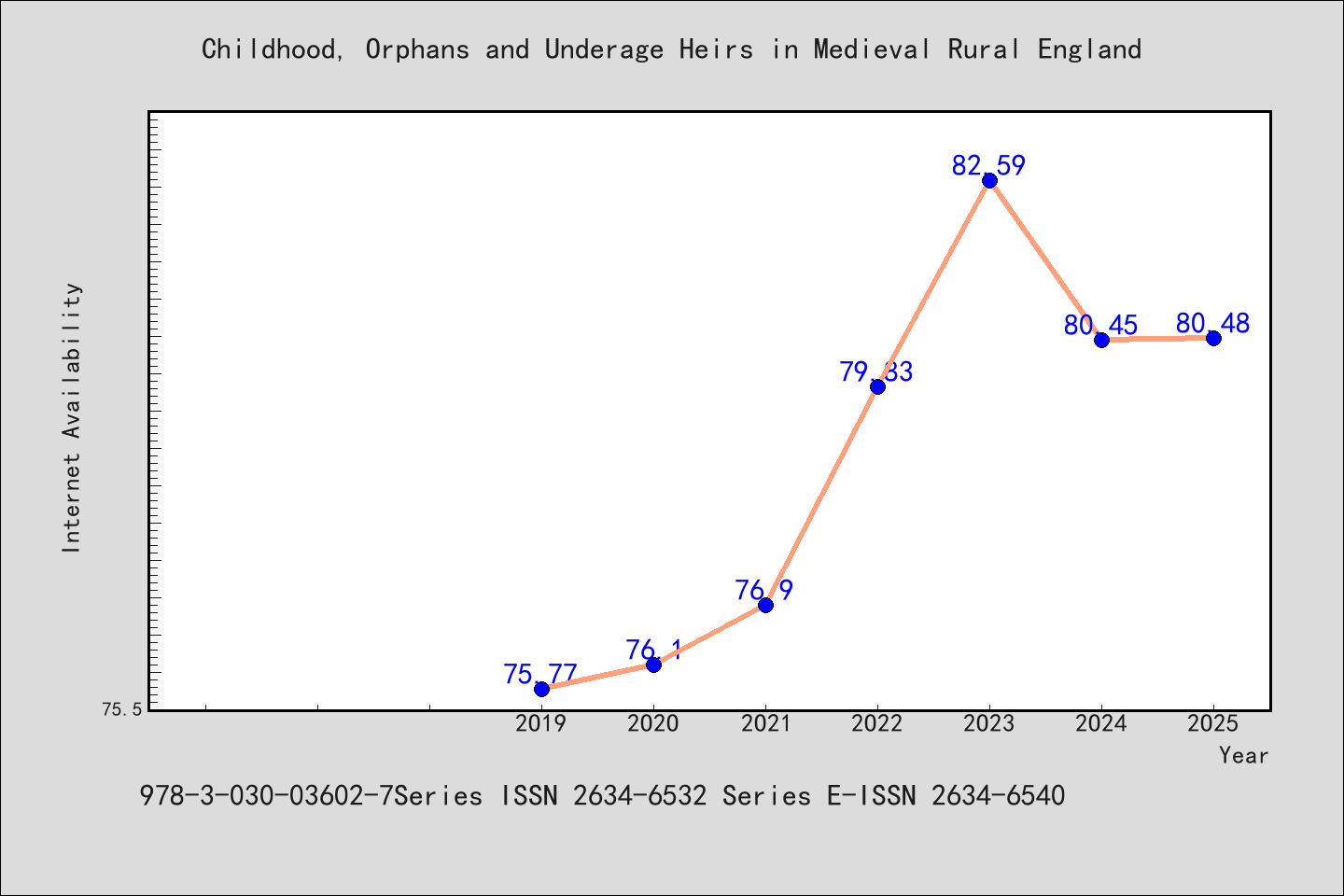Select the 2025 data point labeled 80.48

pos(1213,338)
